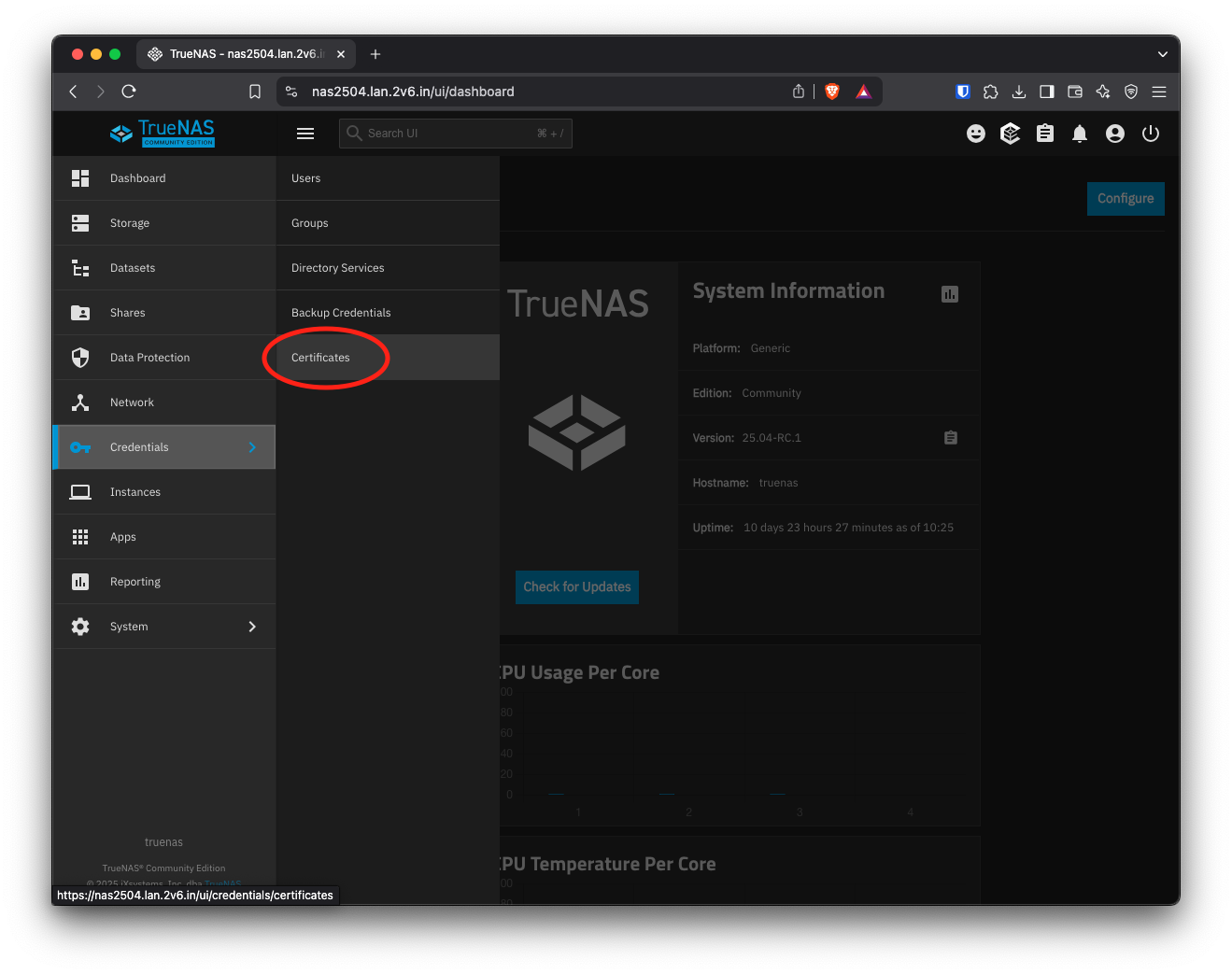This screenshot has height=974, width=1232.
Task: Bookmark this page
Action: coord(255,92)
